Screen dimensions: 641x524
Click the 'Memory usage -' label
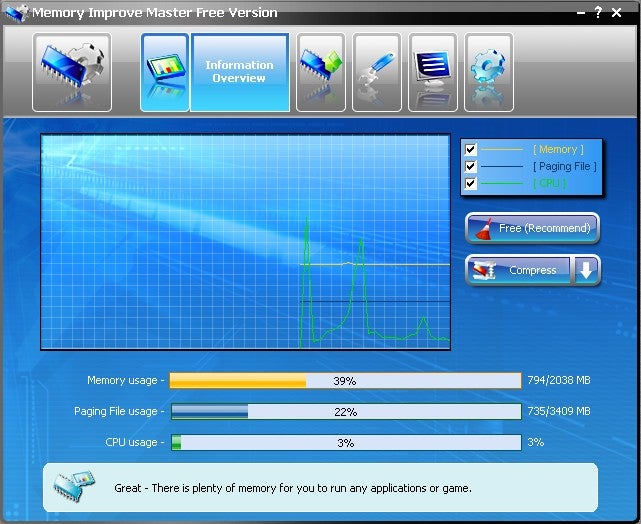click(x=126, y=381)
